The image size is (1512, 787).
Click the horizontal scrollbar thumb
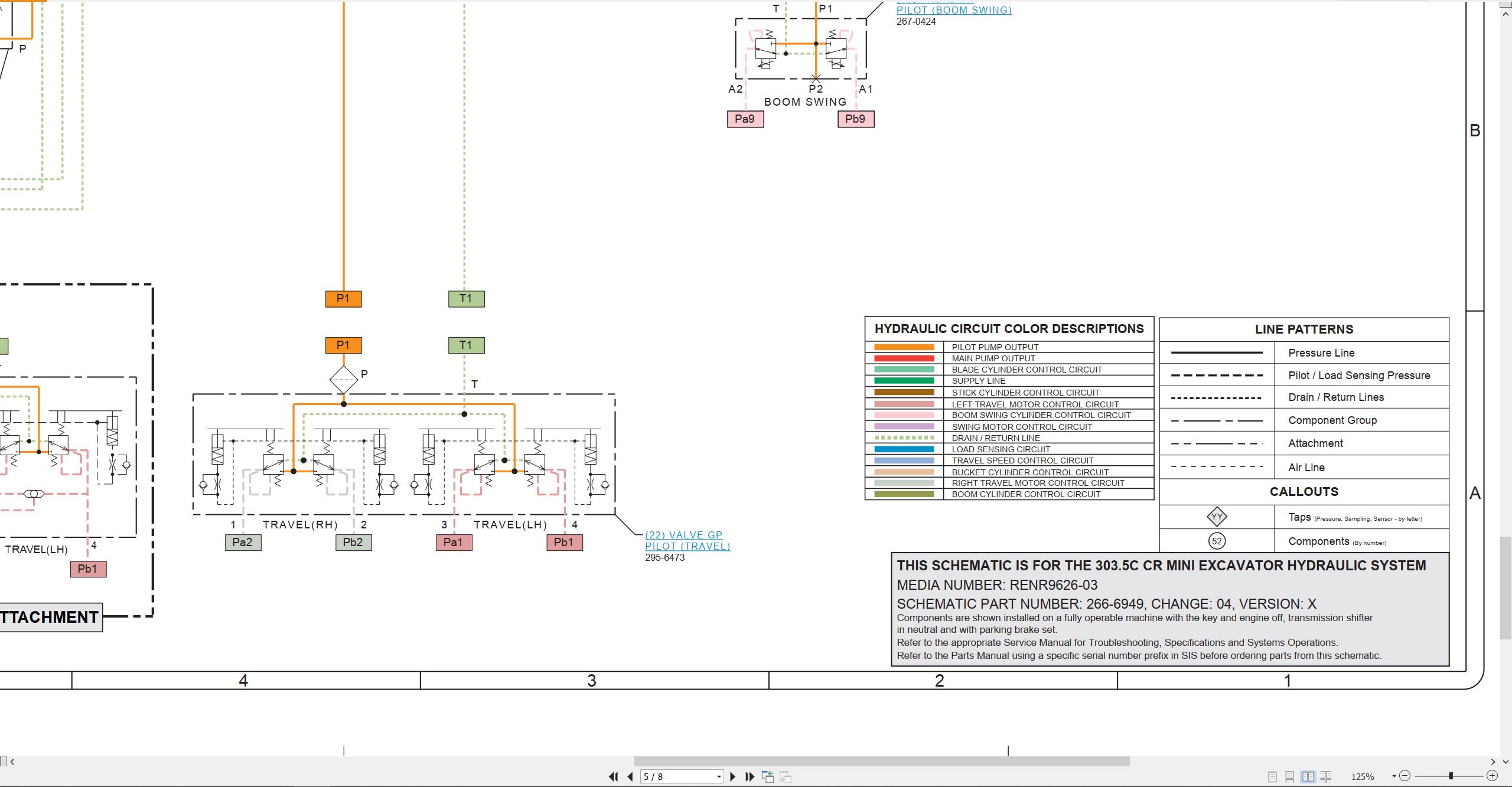(x=882, y=762)
